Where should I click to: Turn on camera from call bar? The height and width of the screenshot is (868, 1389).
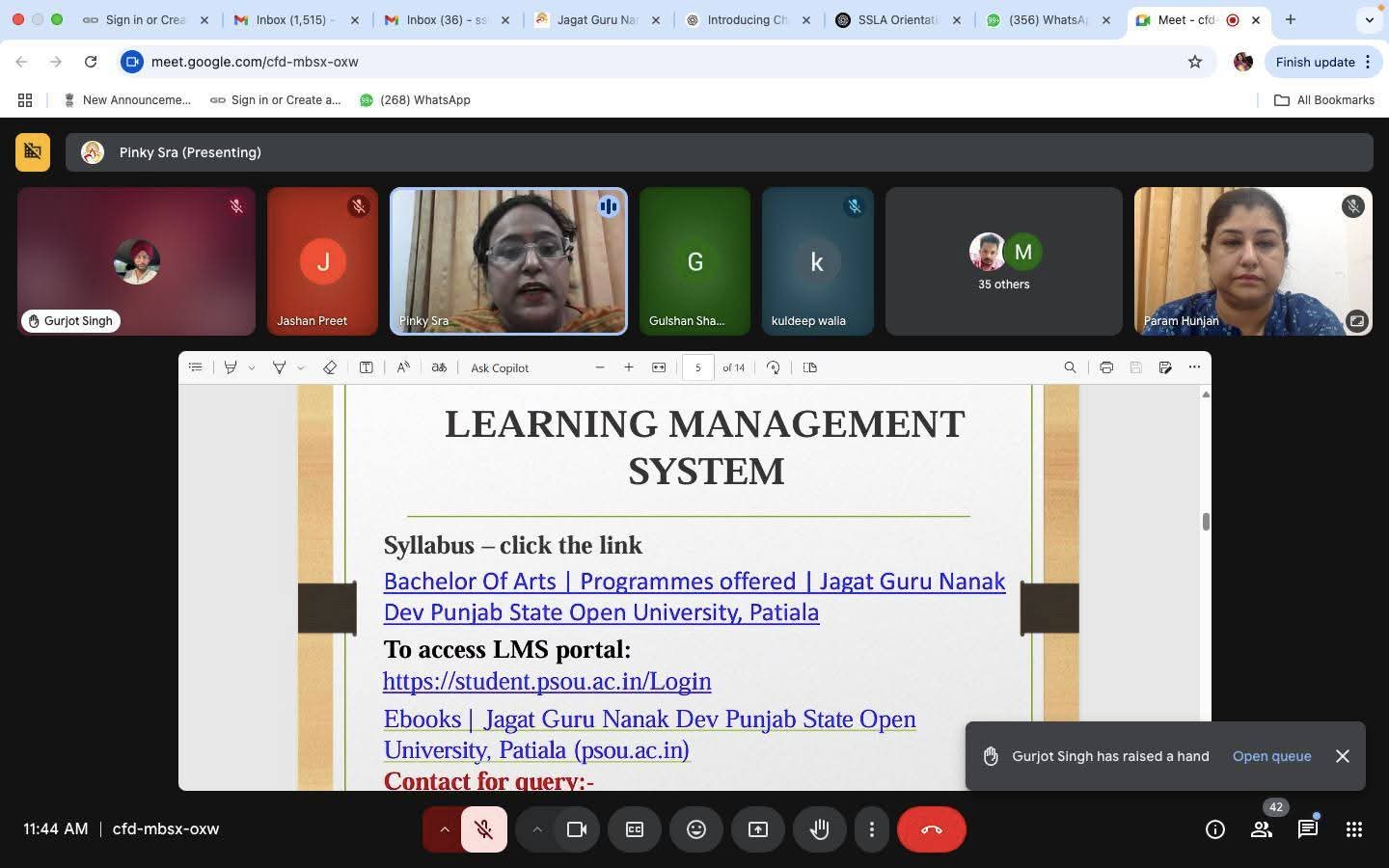coord(577,829)
